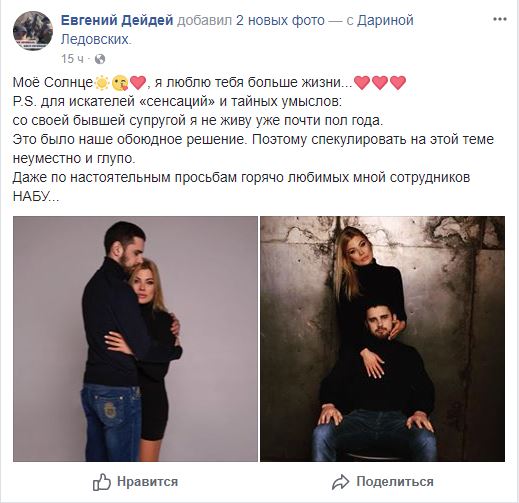This screenshot has width=519, height=503.
Task: Open Евгений Дейдей profile name link
Action: [x=117, y=20]
